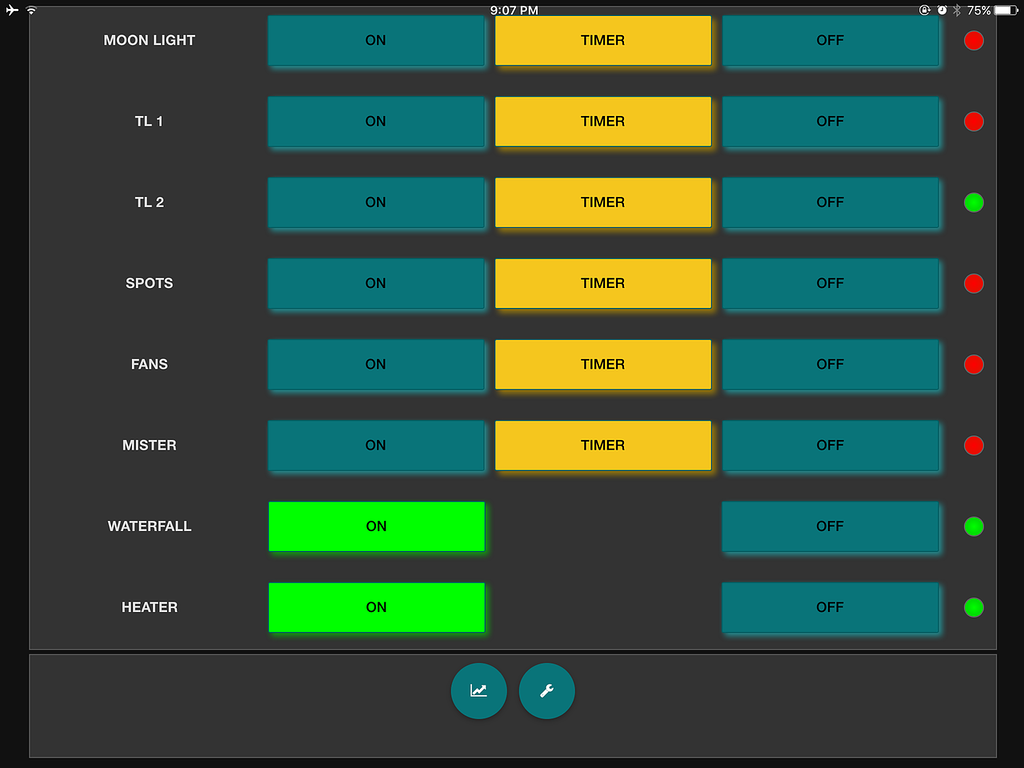Screen dimensions: 1024x768
Task: Turn the Heater OFF
Action: tap(830, 607)
